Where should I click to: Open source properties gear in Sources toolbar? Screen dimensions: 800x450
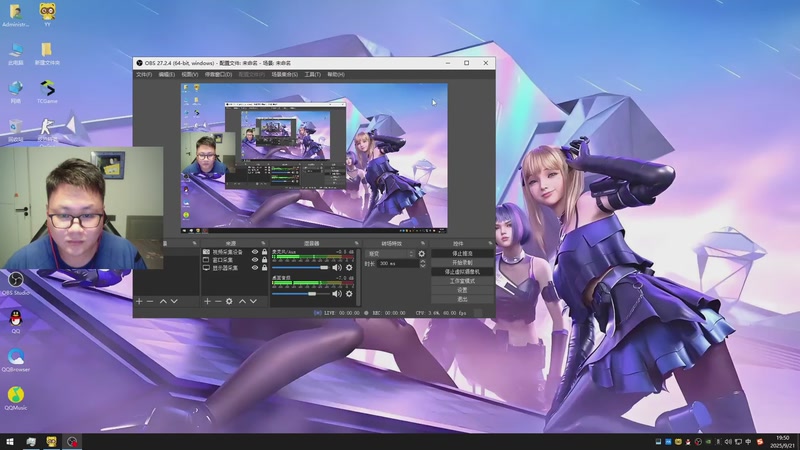(x=229, y=302)
